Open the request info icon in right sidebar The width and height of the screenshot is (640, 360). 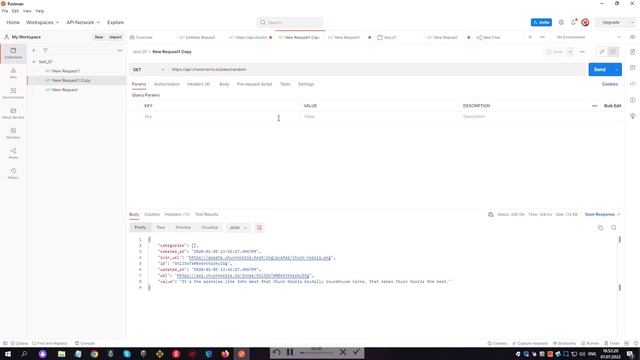pos(632,100)
